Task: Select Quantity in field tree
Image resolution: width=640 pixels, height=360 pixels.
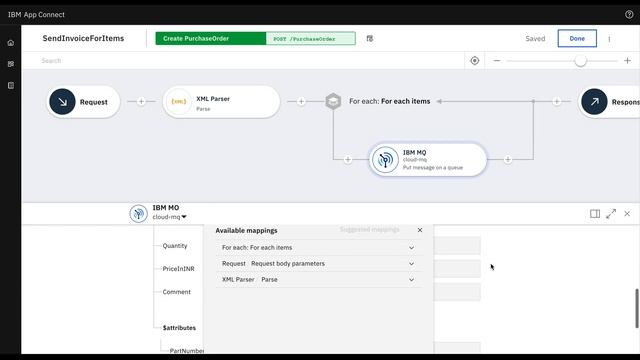Action: [175, 246]
